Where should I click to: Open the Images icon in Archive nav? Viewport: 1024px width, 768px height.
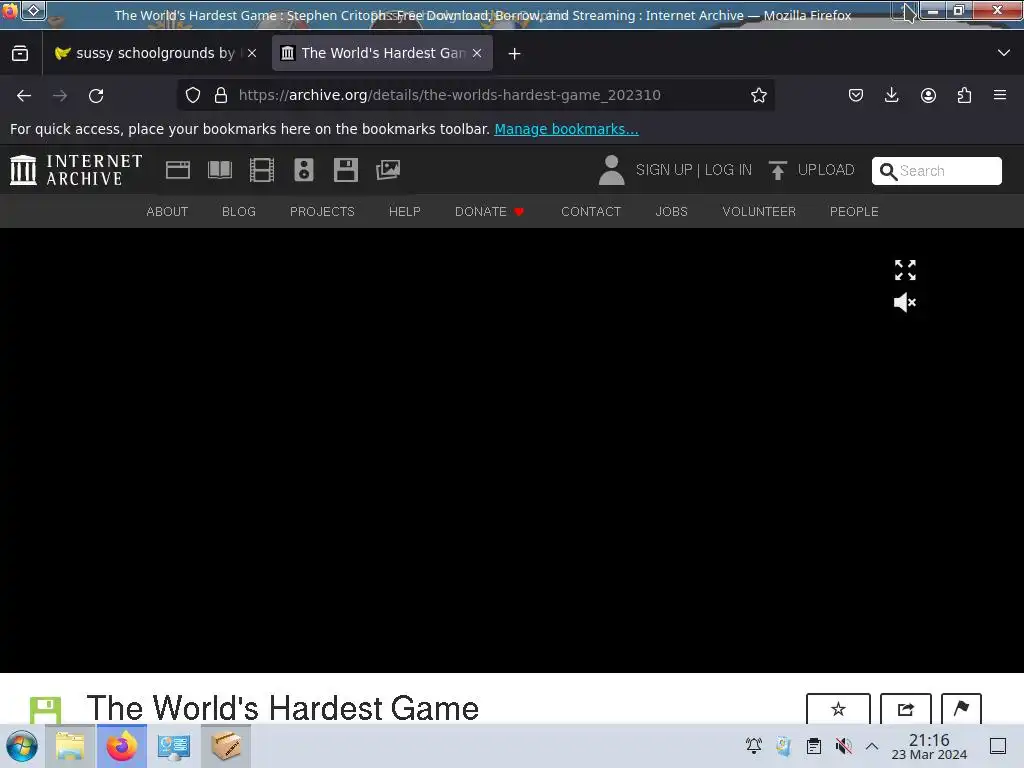[x=388, y=170]
